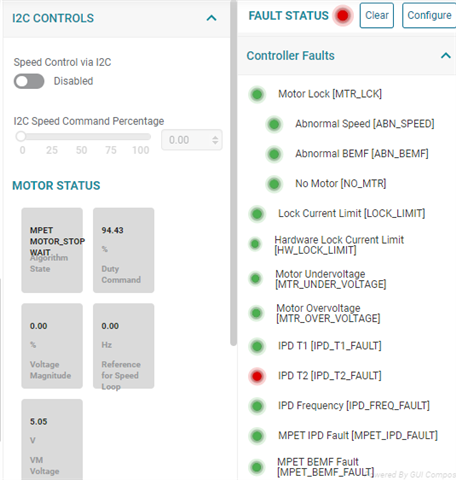Click the IPD Frequency fault LED
The image size is (456, 480).
coord(257,406)
